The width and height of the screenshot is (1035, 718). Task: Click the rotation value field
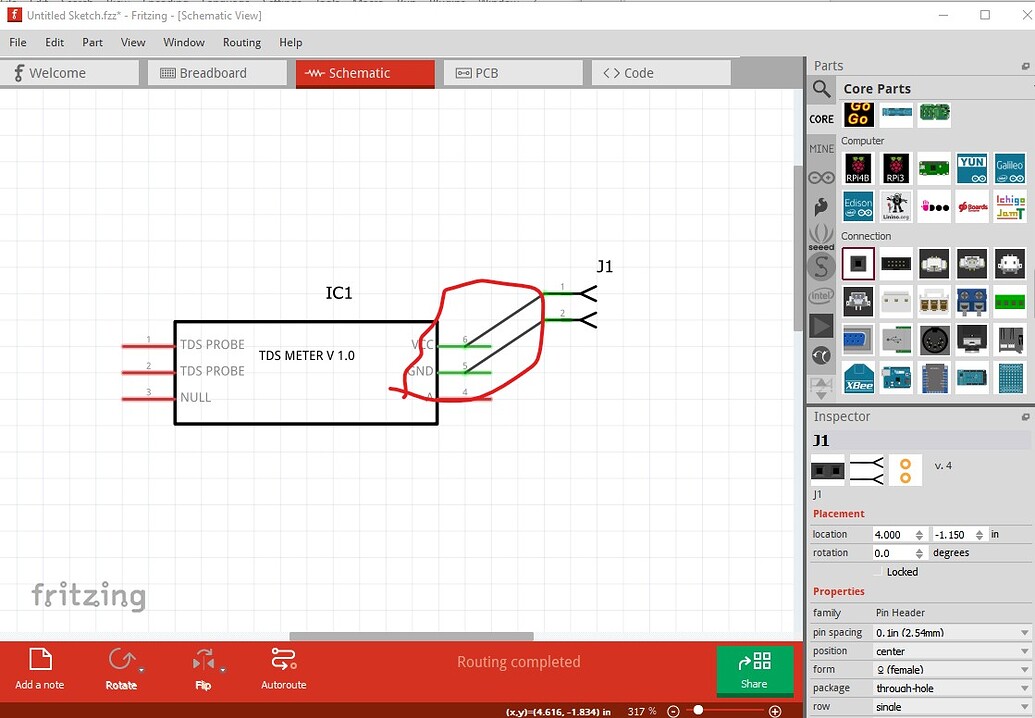point(892,553)
